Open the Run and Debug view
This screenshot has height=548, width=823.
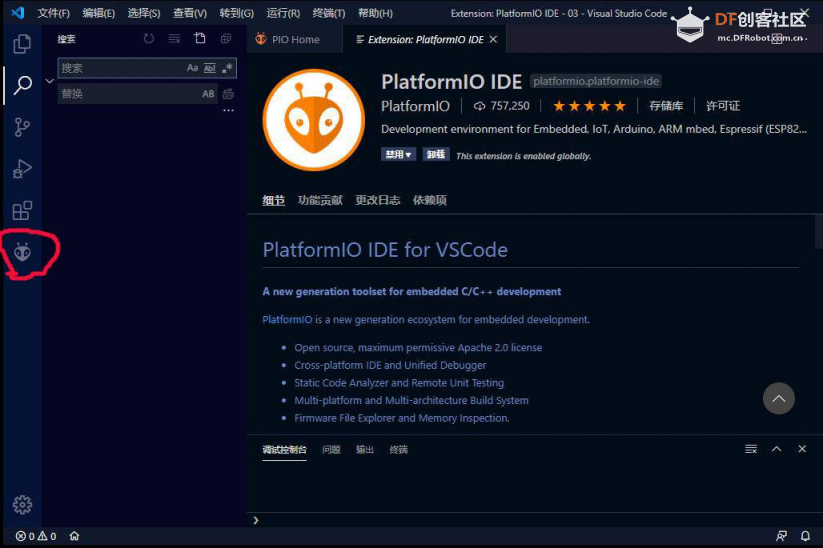coord(22,168)
